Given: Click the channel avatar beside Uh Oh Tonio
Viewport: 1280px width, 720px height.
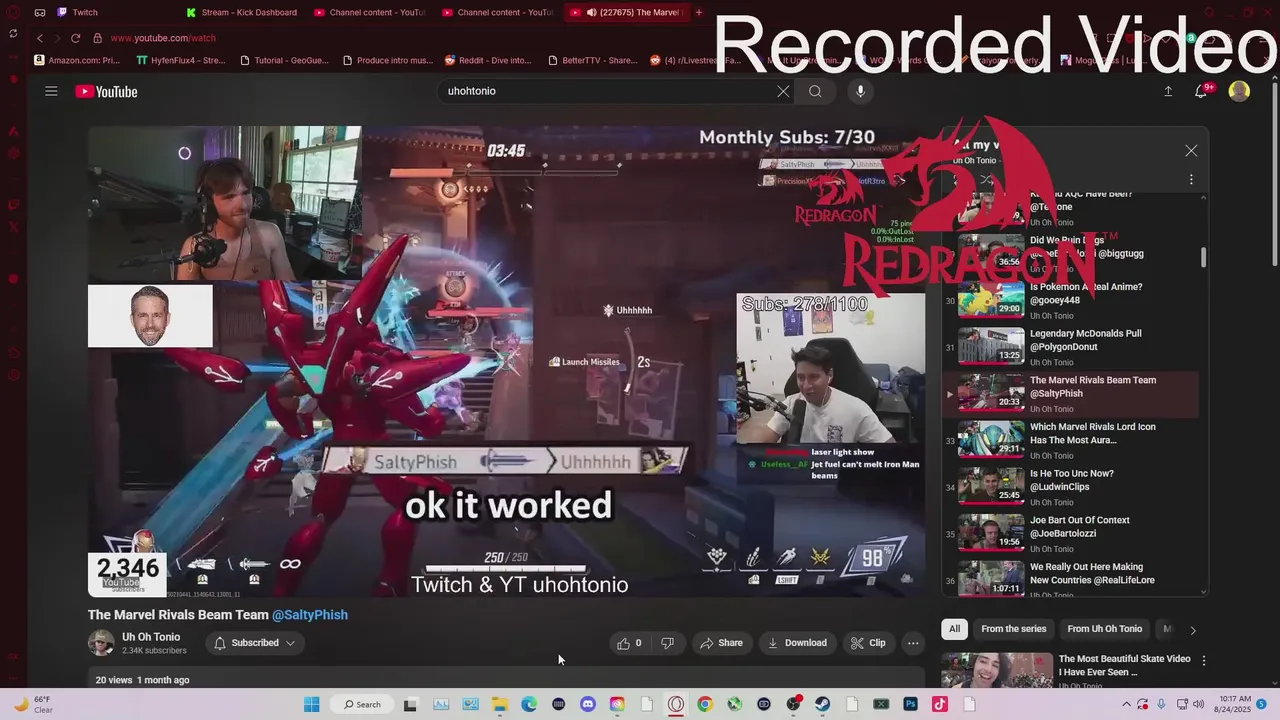Looking at the screenshot, I should [101, 643].
